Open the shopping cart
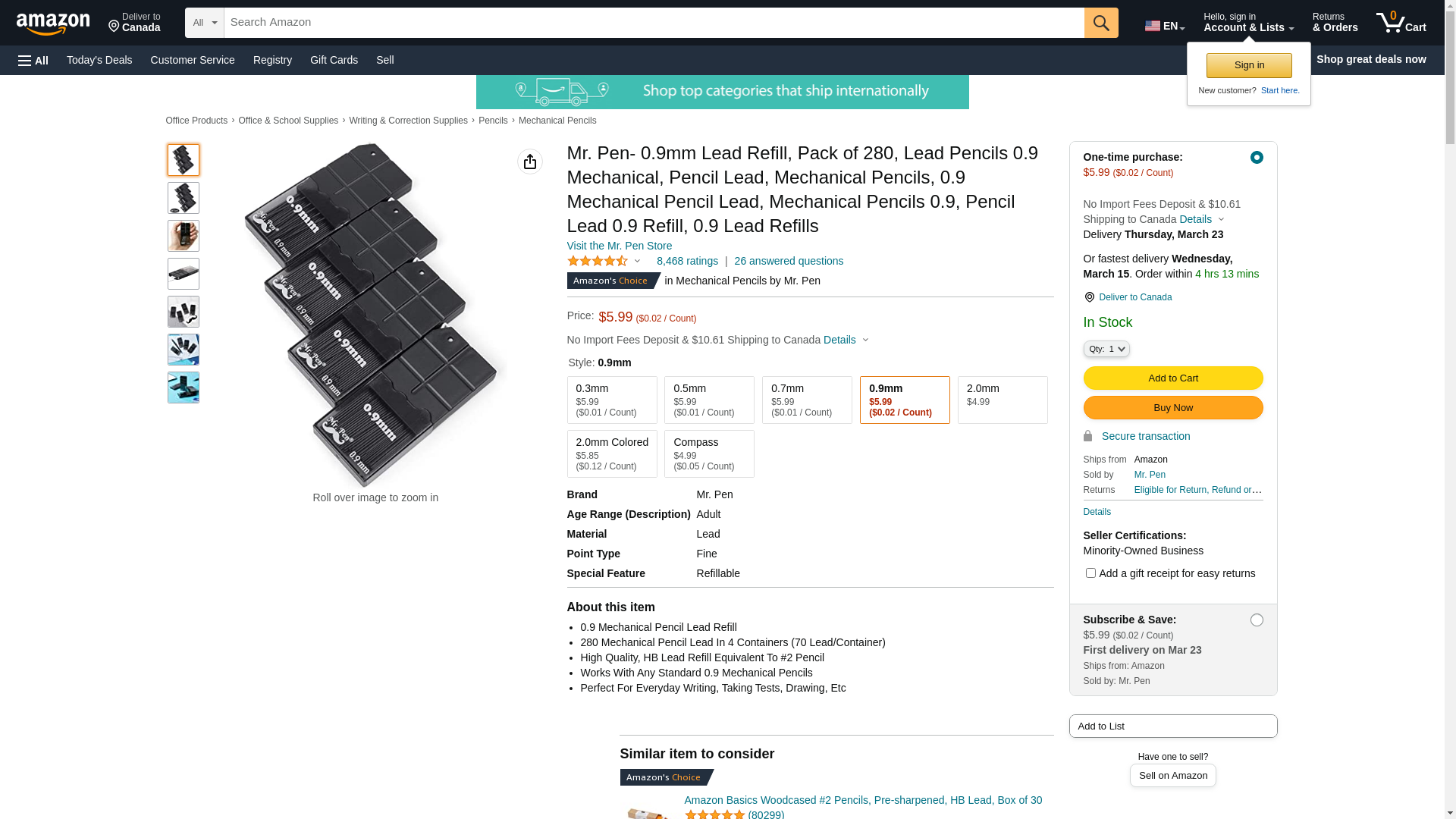1456x819 pixels. [x=1401, y=23]
